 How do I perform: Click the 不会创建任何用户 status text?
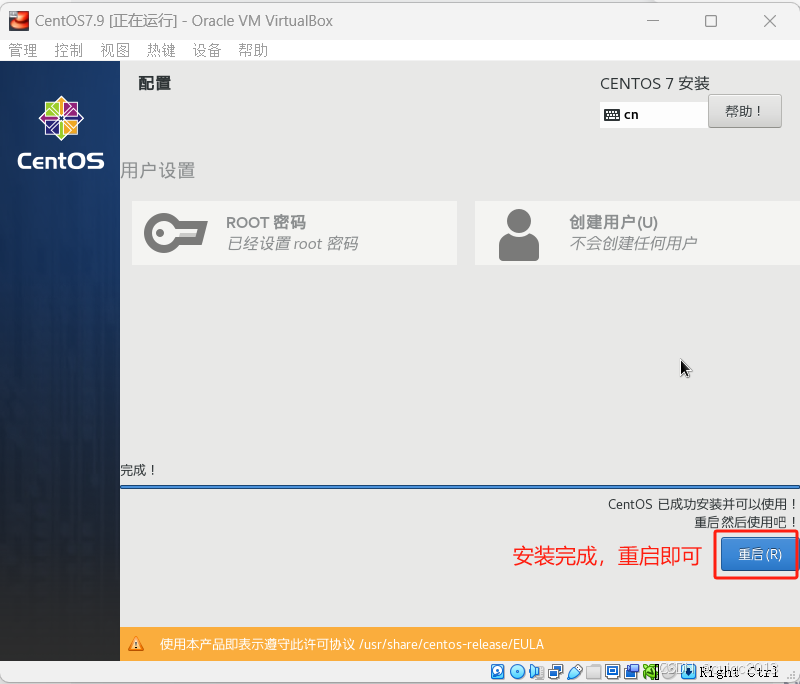[633, 243]
